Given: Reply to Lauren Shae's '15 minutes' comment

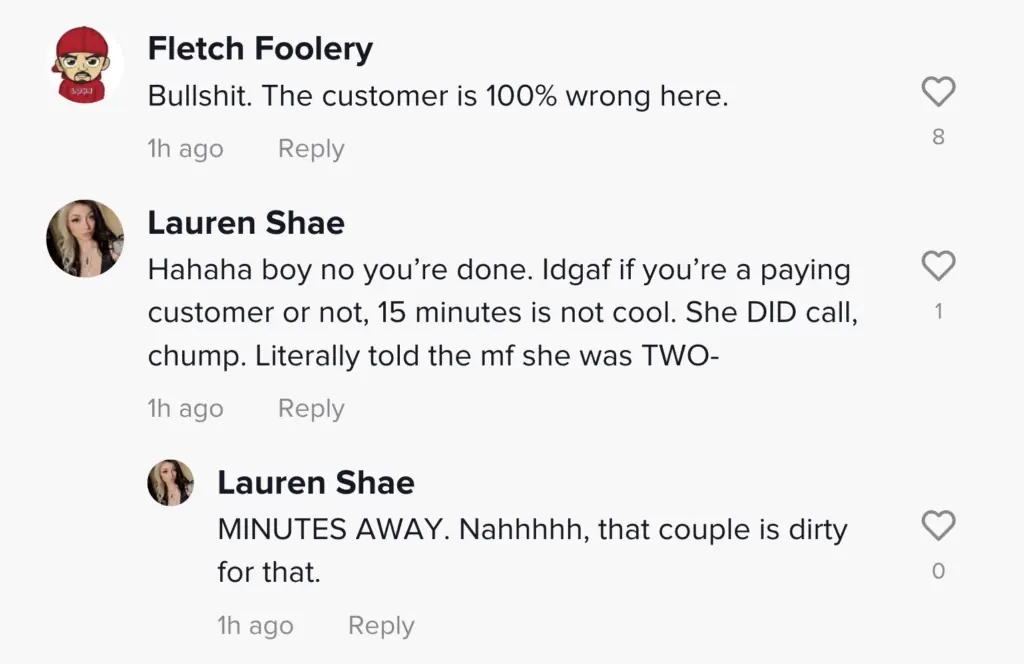Looking at the screenshot, I should point(311,409).
